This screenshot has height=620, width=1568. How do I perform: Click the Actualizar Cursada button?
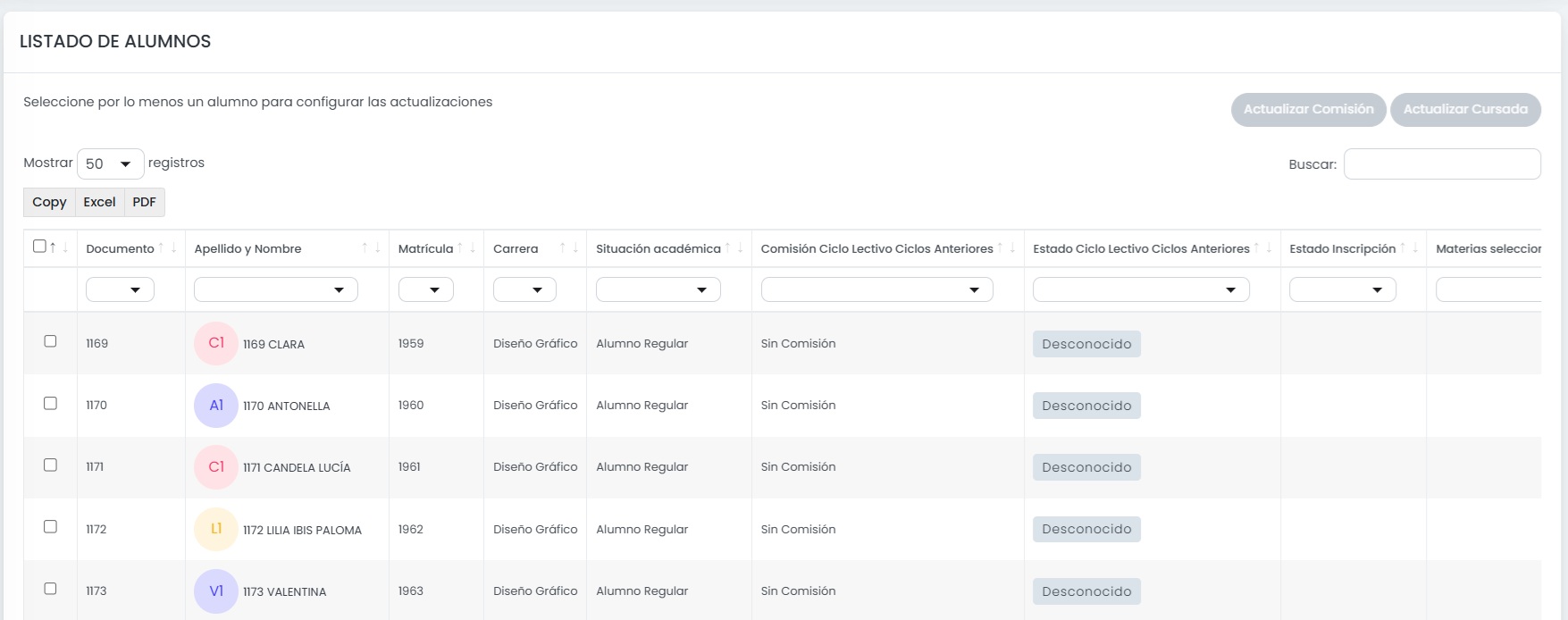point(1465,109)
